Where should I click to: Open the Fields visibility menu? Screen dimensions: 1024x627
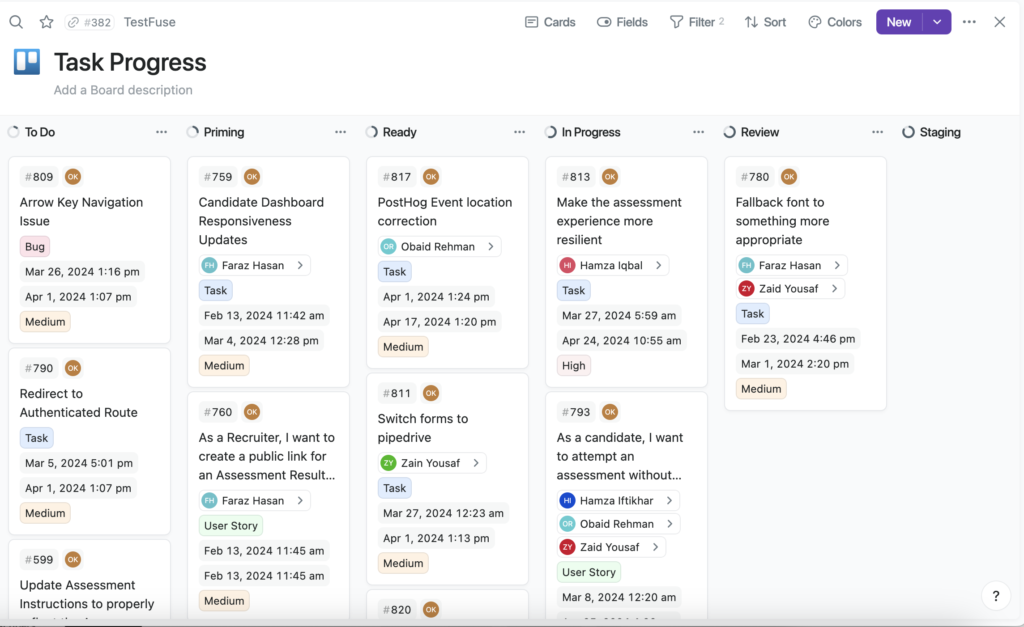click(x=622, y=22)
